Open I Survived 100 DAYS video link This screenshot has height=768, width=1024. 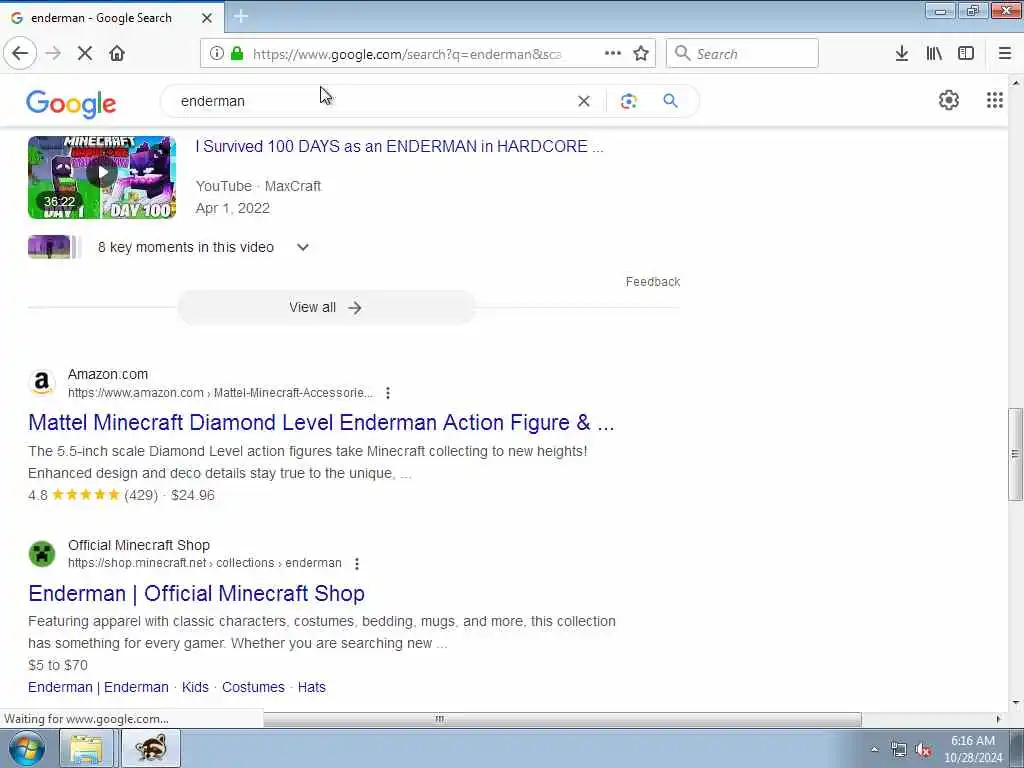pyautogui.click(x=400, y=146)
